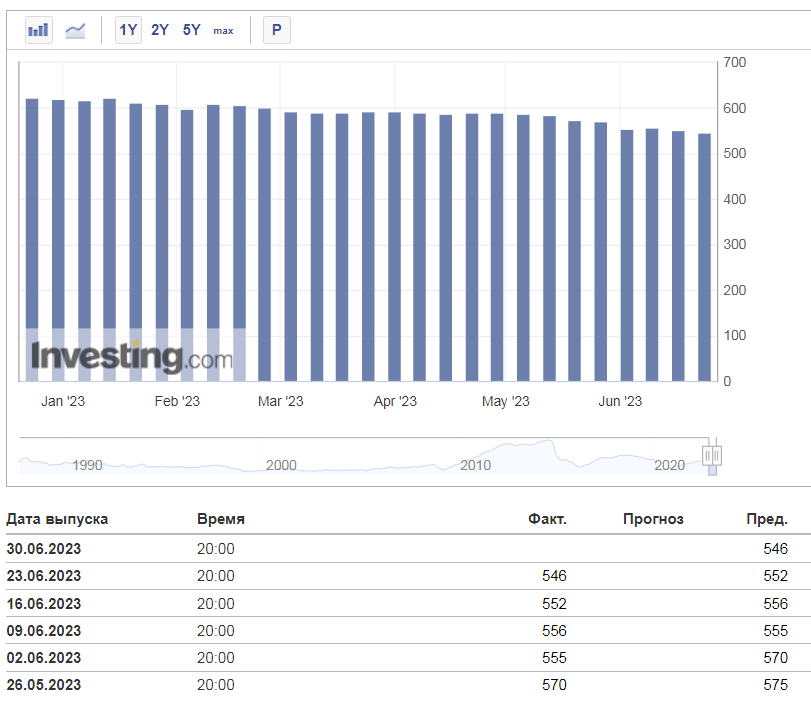Select the 30.06.2023 release date row

409,549
